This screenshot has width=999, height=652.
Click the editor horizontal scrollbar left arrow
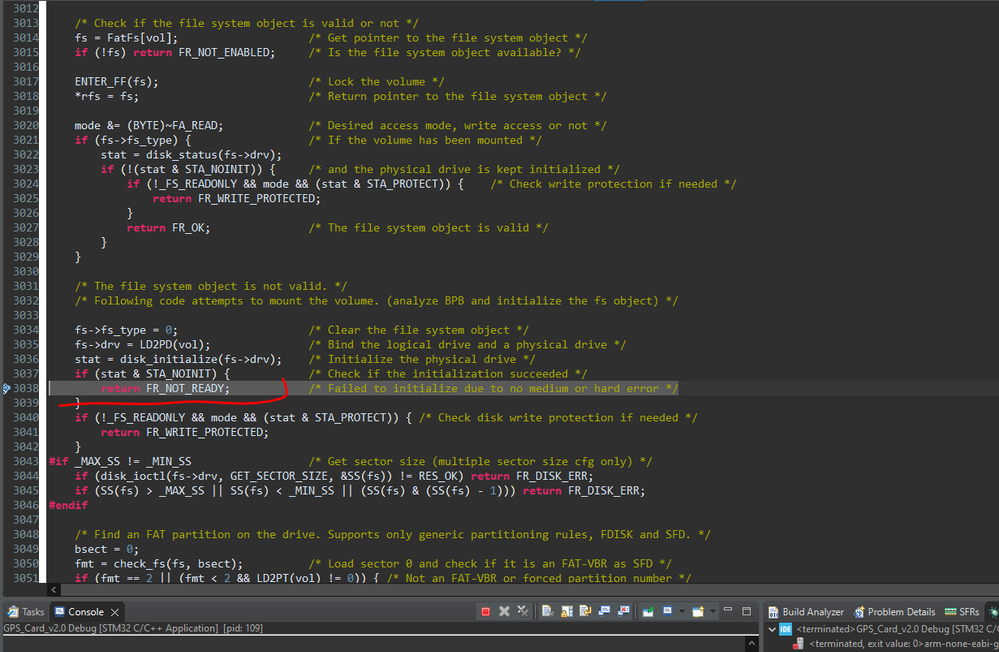pyautogui.click(x=54, y=590)
